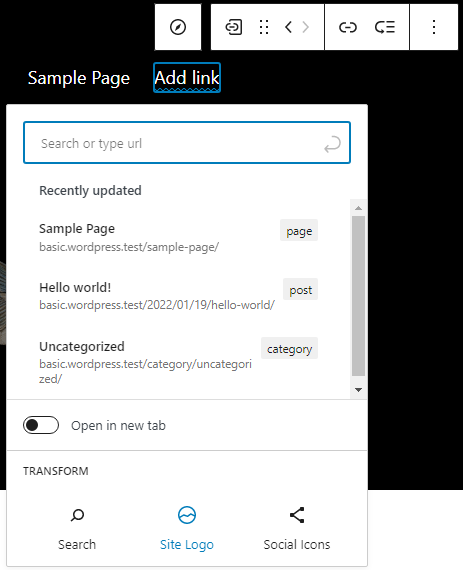
Task: Pick the Uncategorized category suggestion
Action: point(178,361)
